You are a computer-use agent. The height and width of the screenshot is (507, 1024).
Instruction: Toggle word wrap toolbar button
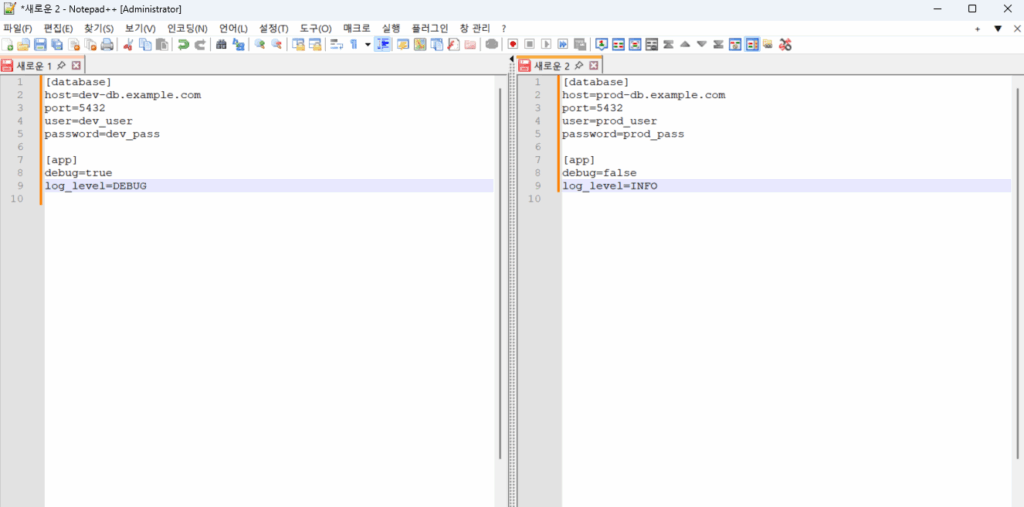[336, 45]
